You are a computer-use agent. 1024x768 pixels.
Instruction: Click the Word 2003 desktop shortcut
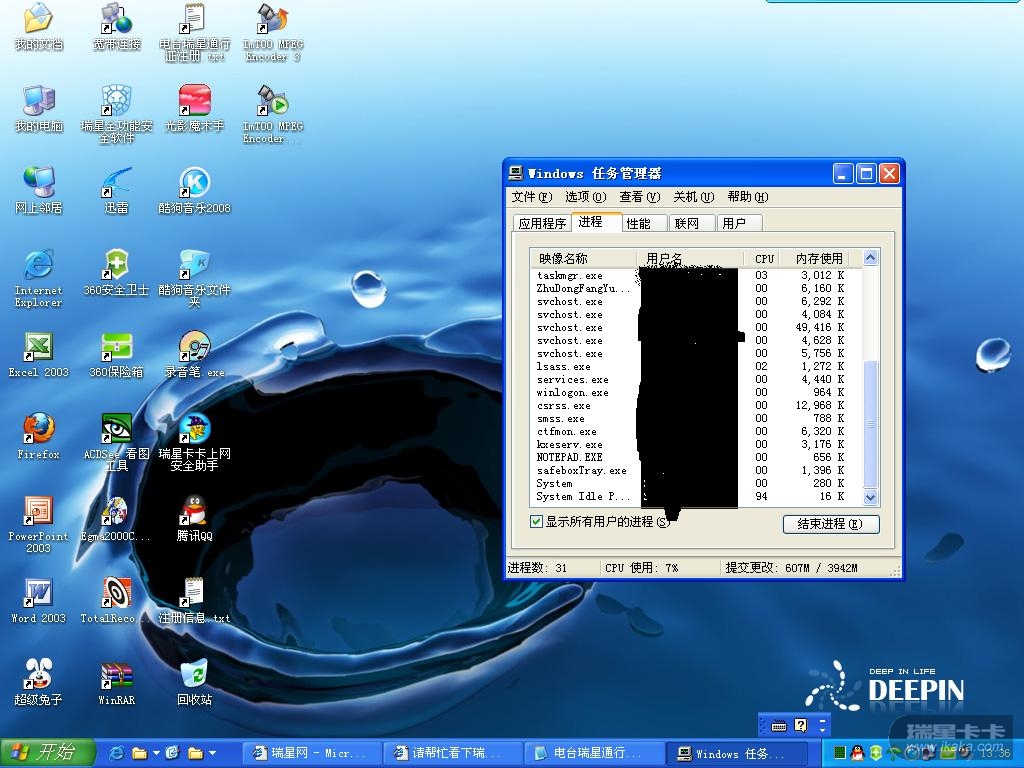coord(38,594)
